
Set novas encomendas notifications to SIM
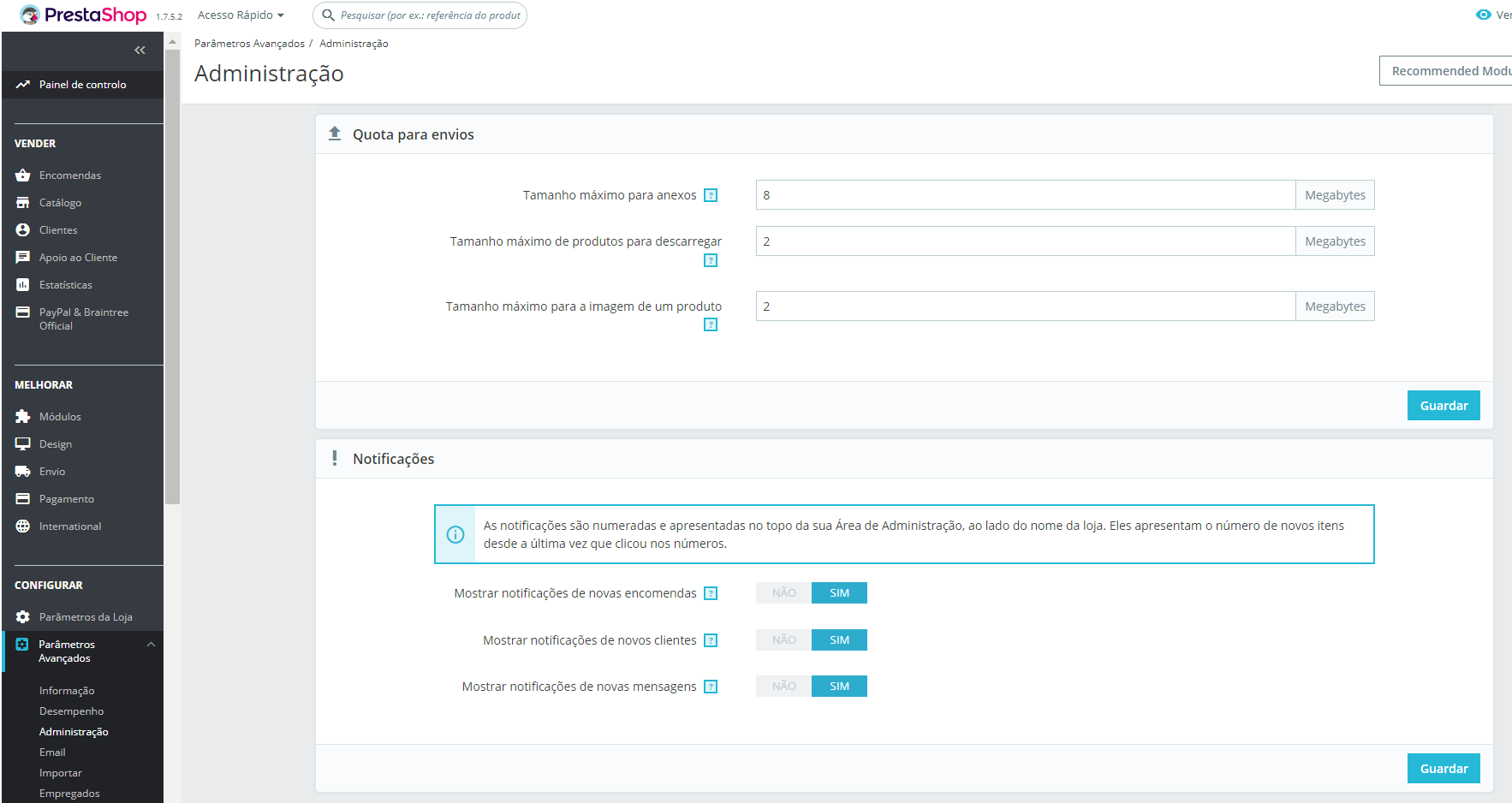tap(839, 593)
